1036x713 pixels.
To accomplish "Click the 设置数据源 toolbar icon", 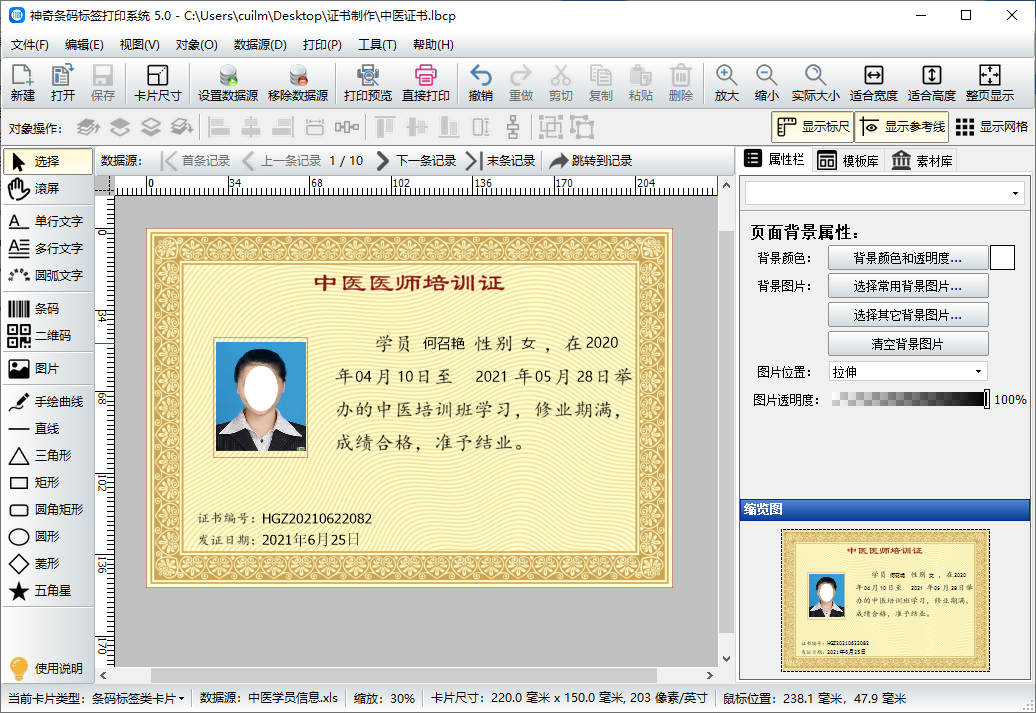I will (227, 82).
